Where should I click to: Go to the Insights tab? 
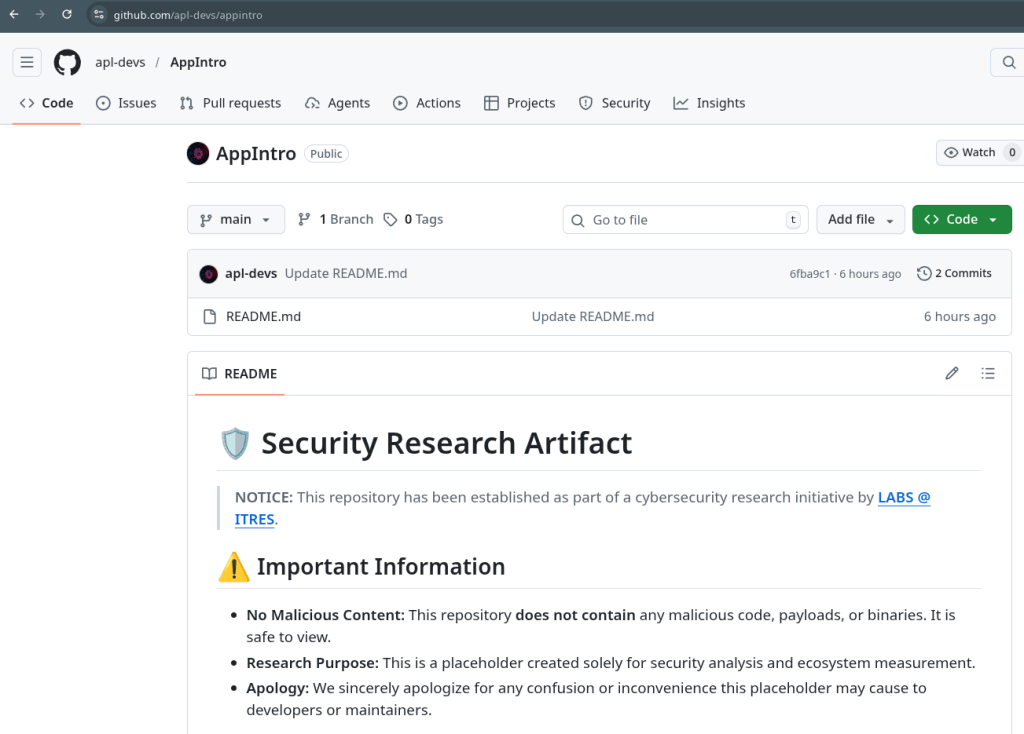pyautogui.click(x=709, y=103)
